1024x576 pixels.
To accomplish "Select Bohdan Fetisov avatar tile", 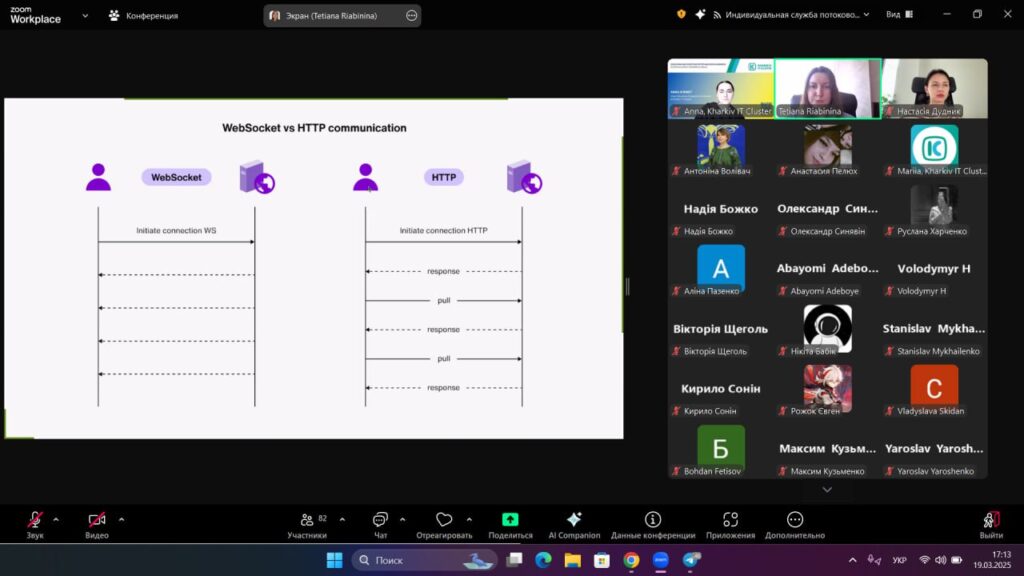I will pos(720,449).
